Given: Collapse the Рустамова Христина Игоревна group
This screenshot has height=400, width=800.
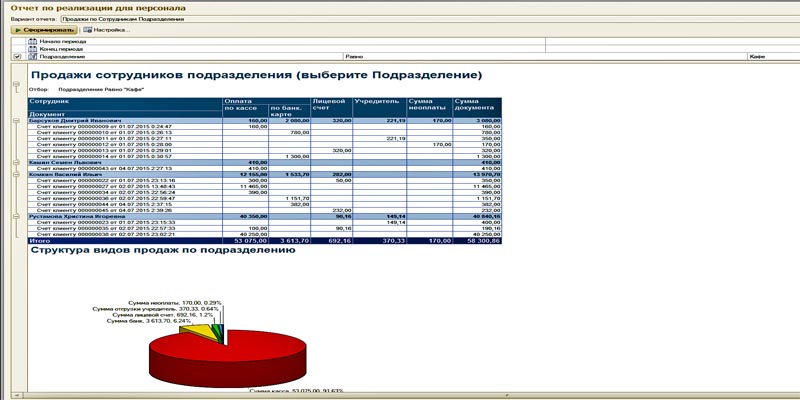Looking at the screenshot, I should tap(16, 214).
